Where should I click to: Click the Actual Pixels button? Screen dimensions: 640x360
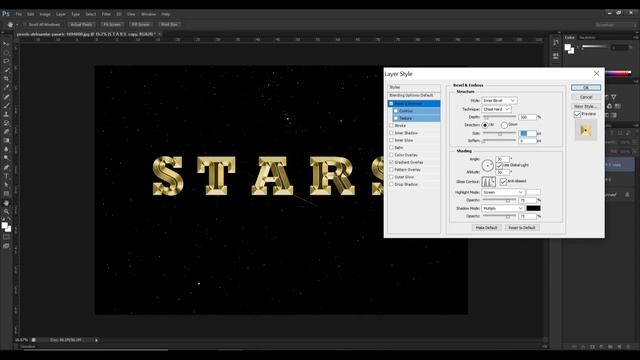pyautogui.click(x=81, y=24)
